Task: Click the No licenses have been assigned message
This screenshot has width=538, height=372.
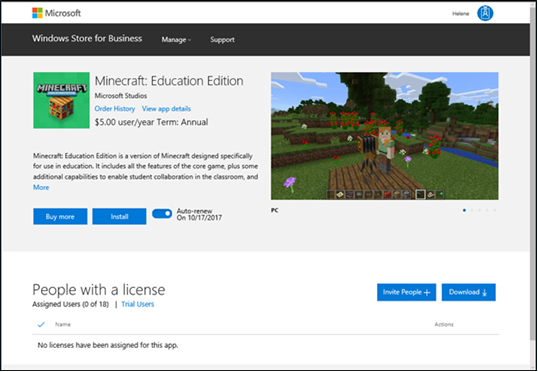Action: 108,345
